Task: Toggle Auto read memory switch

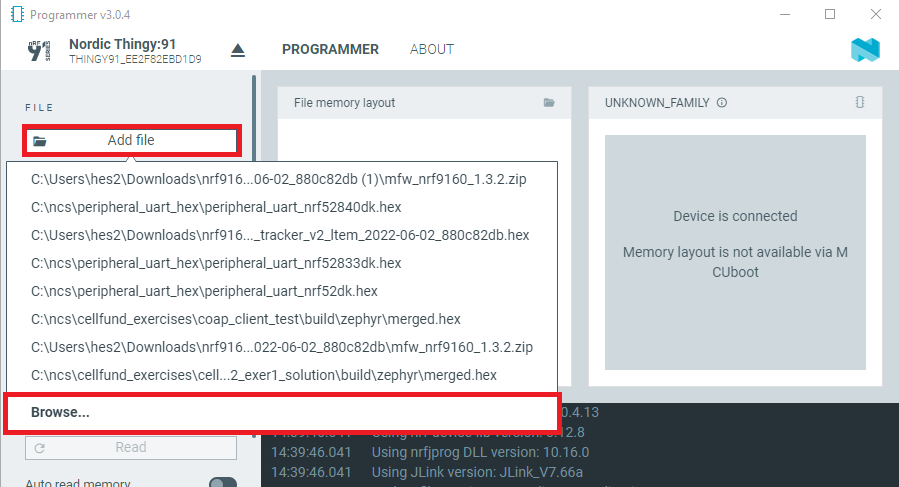Action: pos(223,483)
